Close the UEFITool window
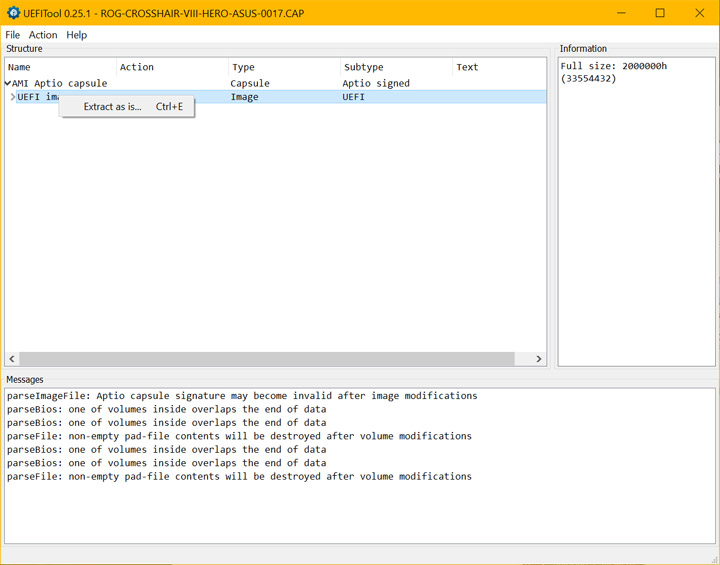The image size is (720, 565). [x=699, y=13]
